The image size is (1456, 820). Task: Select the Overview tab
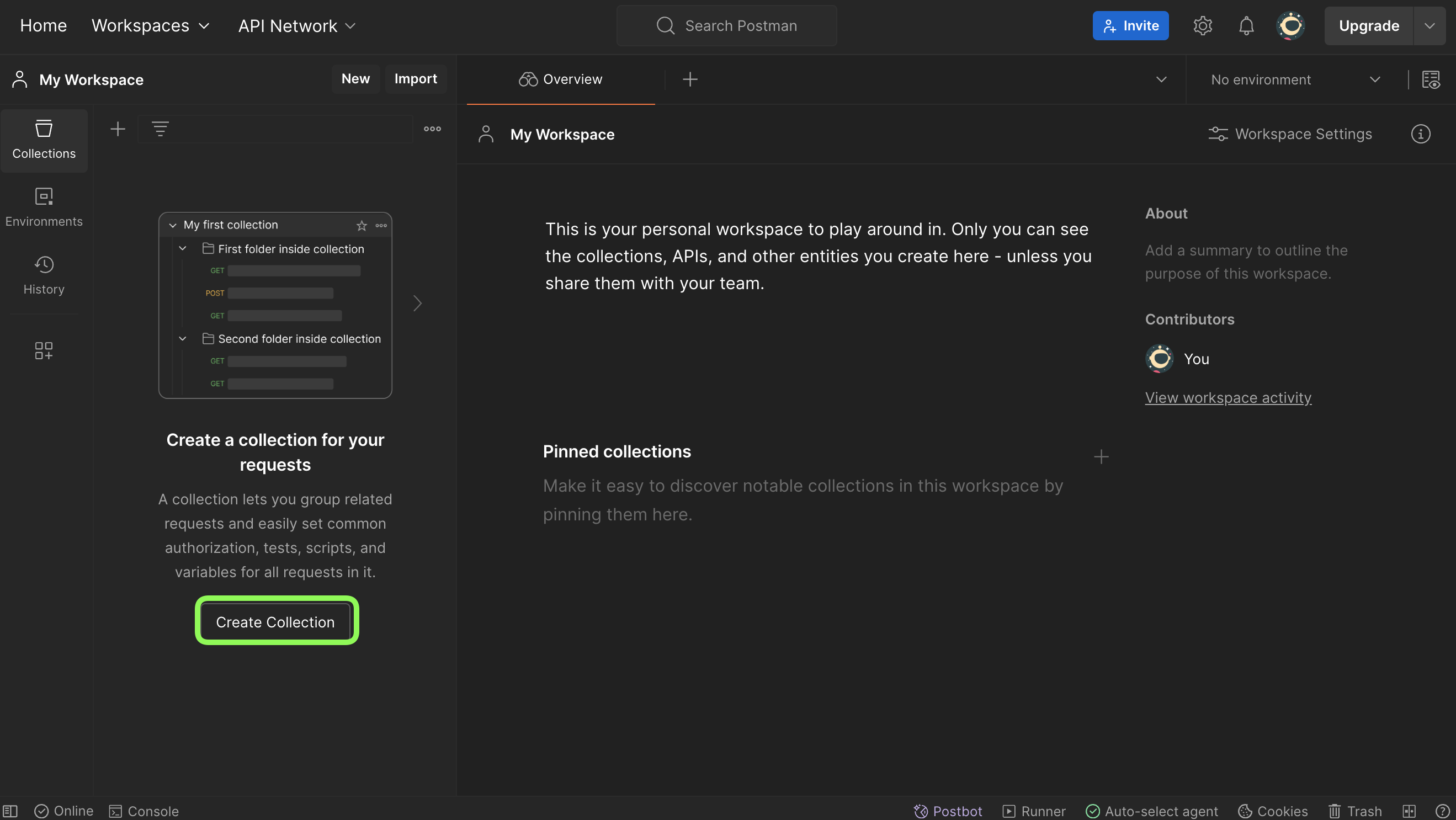[560, 79]
